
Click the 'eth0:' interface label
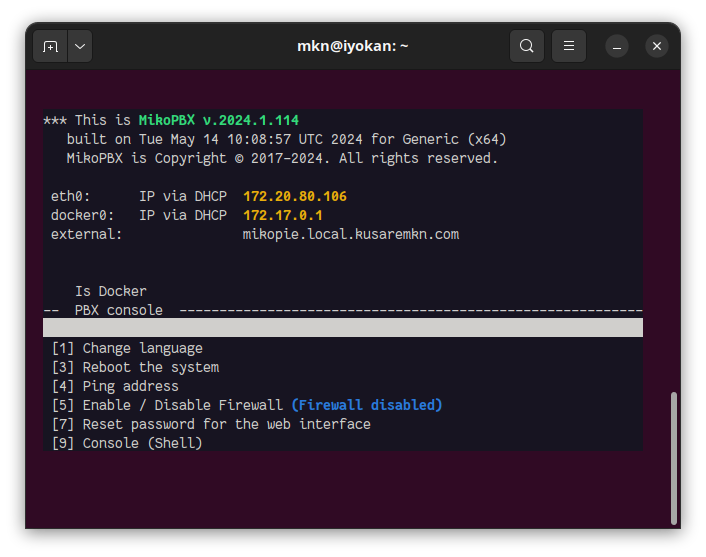point(70,196)
